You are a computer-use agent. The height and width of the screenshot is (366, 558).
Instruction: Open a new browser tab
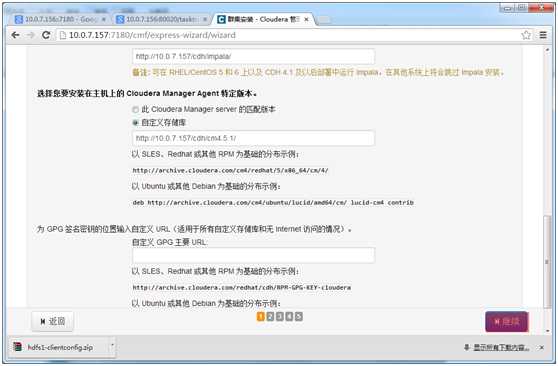tap(324, 20)
